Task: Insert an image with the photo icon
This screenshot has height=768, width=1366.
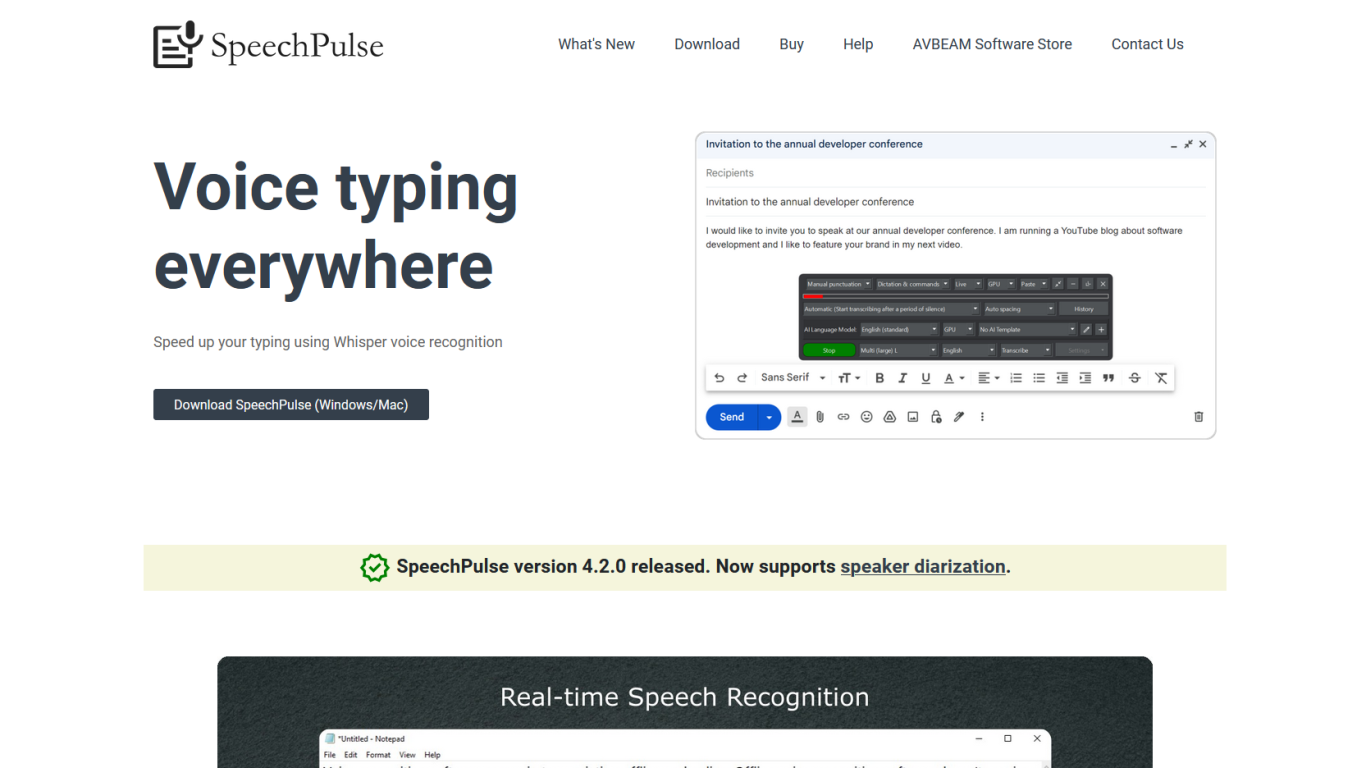Action: coord(912,417)
